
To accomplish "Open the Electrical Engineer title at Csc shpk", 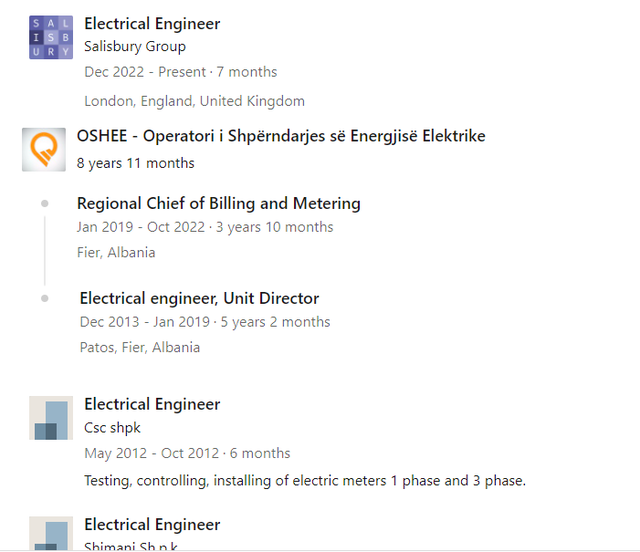I will 152,404.
